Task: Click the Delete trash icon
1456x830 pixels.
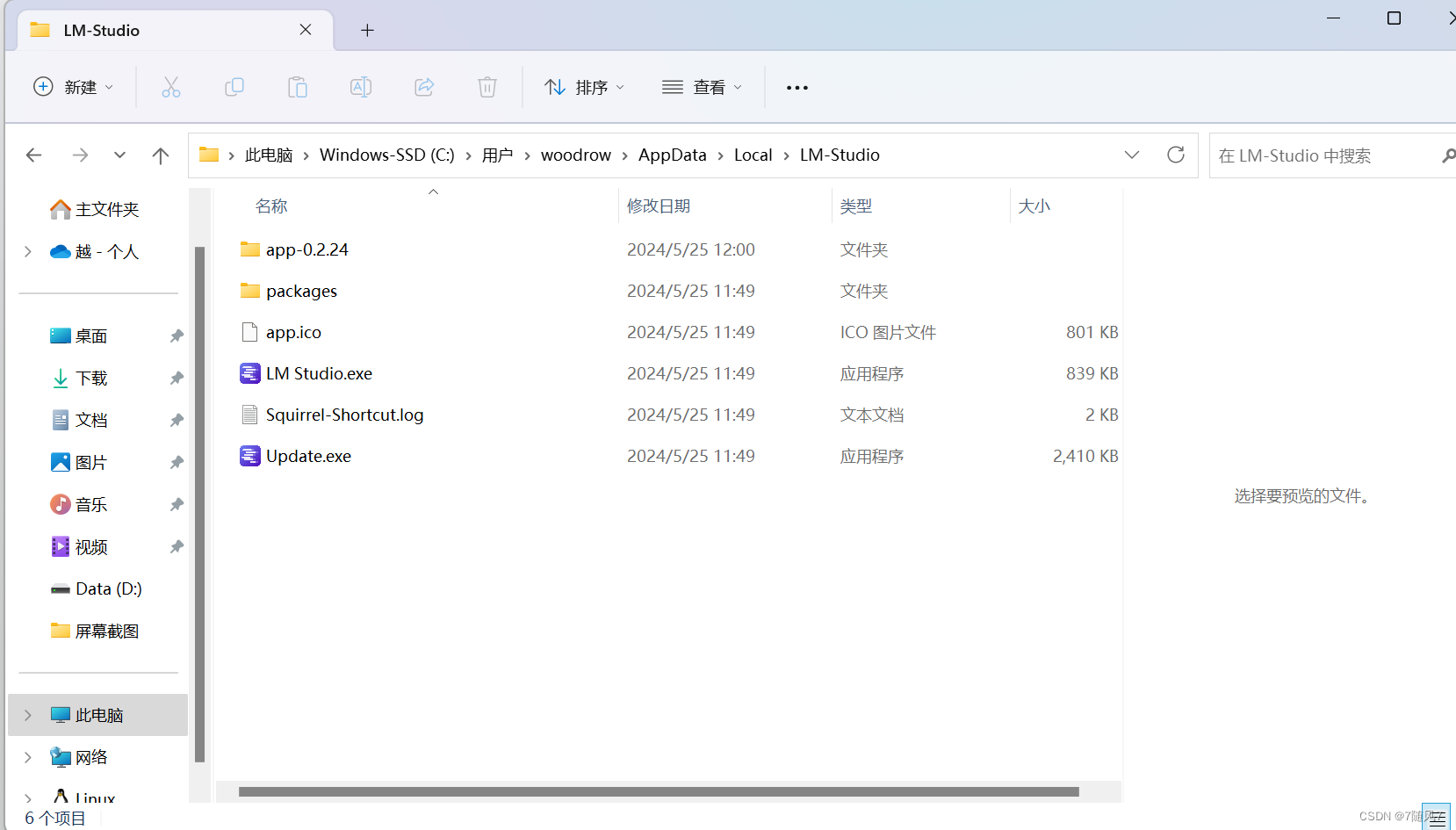Action: click(487, 87)
